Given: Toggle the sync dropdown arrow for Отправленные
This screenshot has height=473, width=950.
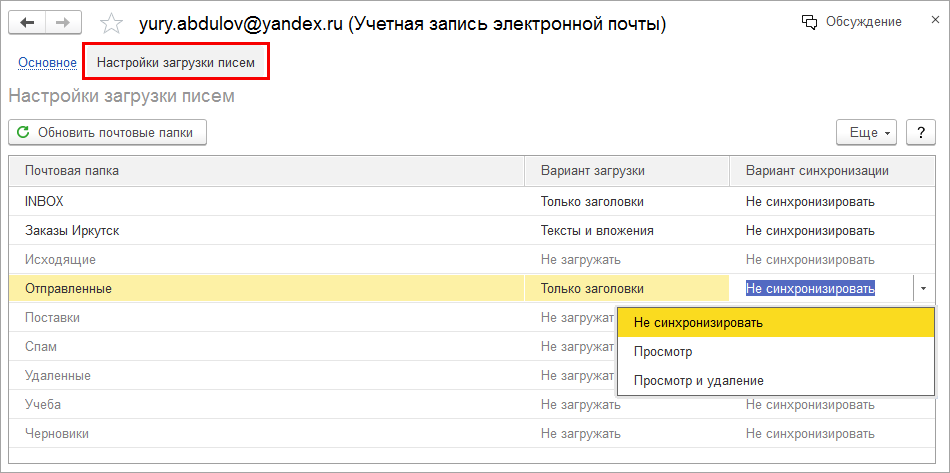Looking at the screenshot, I should (923, 289).
